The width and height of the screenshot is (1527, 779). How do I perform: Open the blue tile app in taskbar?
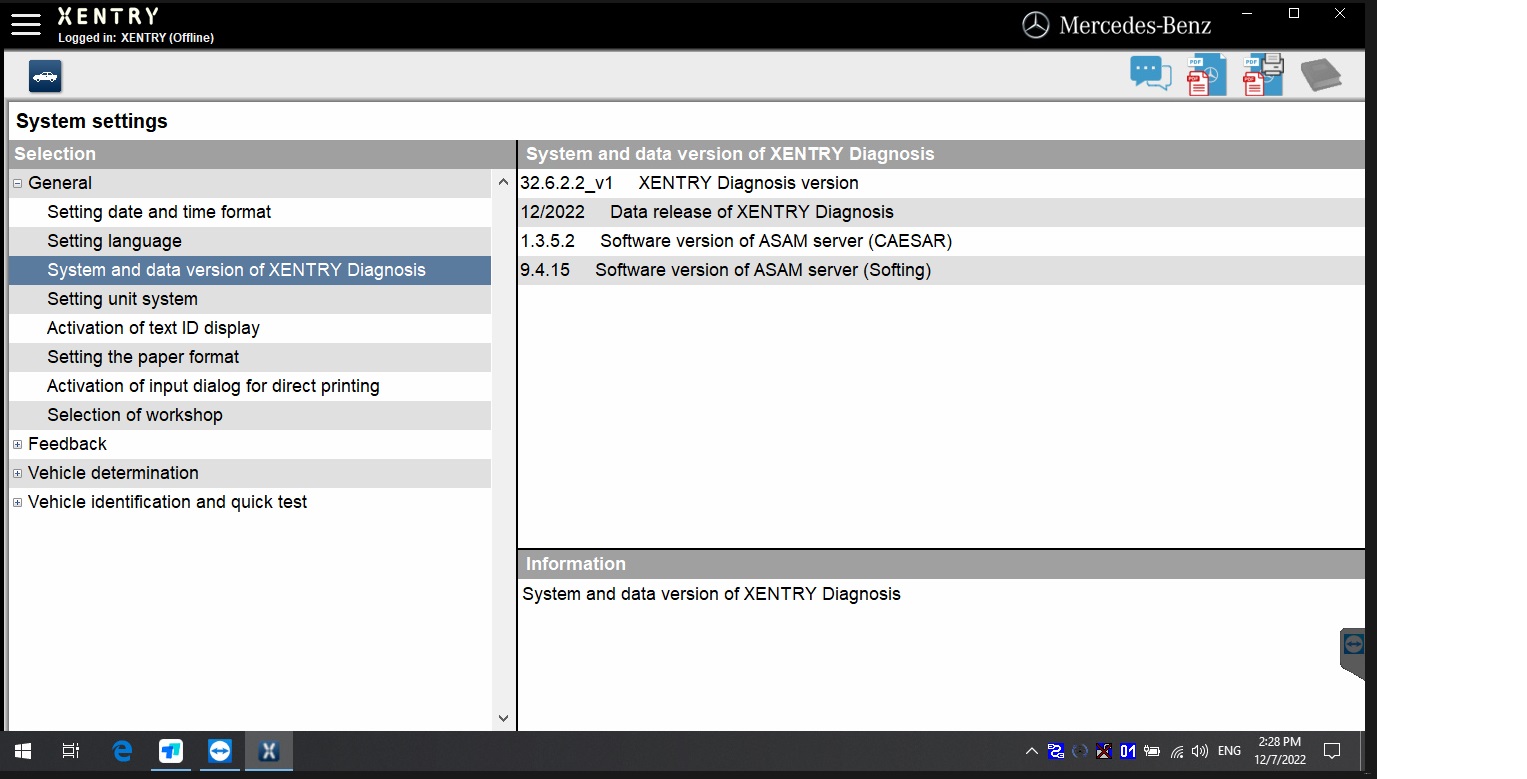tap(171, 751)
